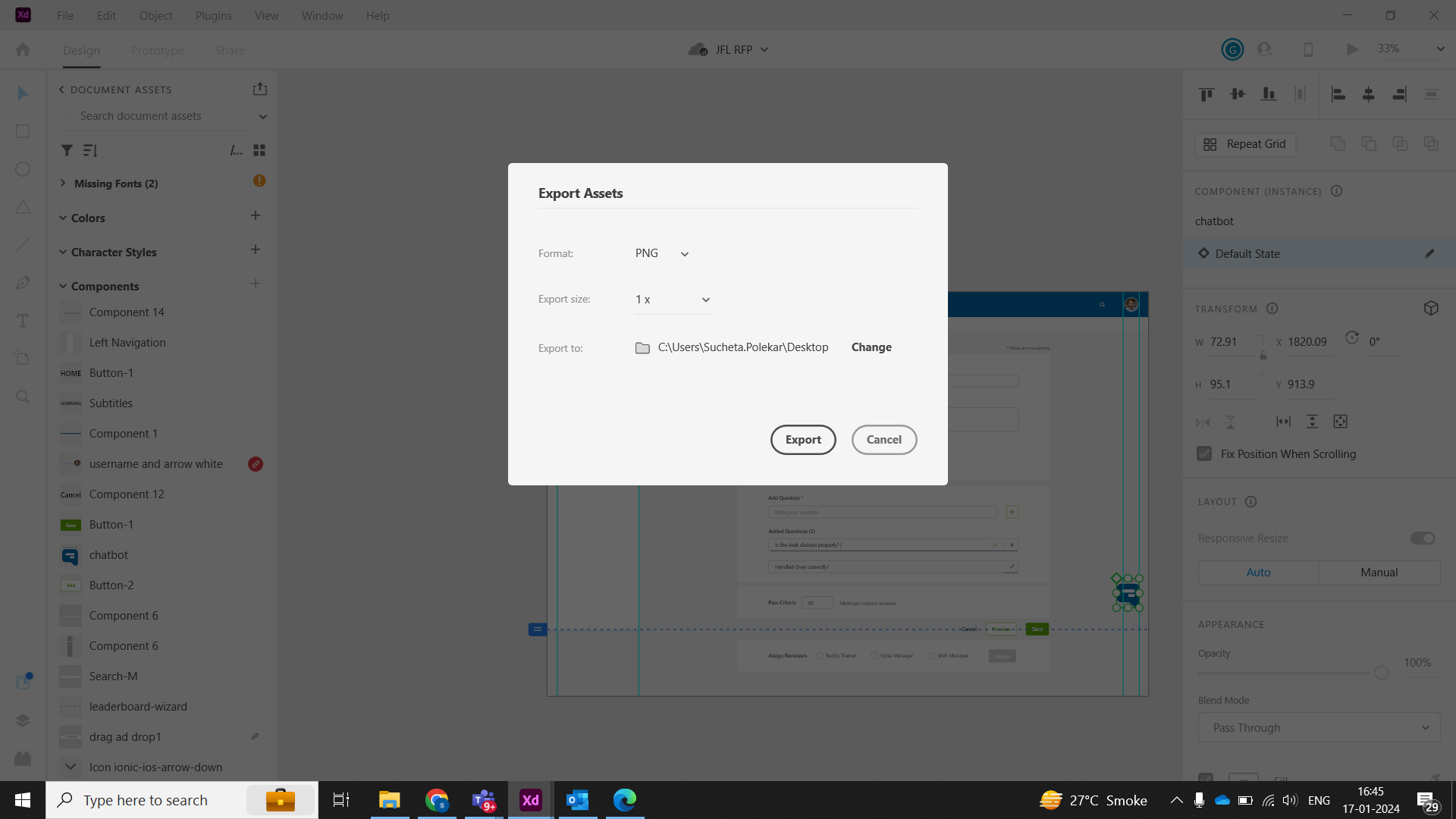
Task: Uncheck Fix Position When Scrolling
Action: point(1204,453)
